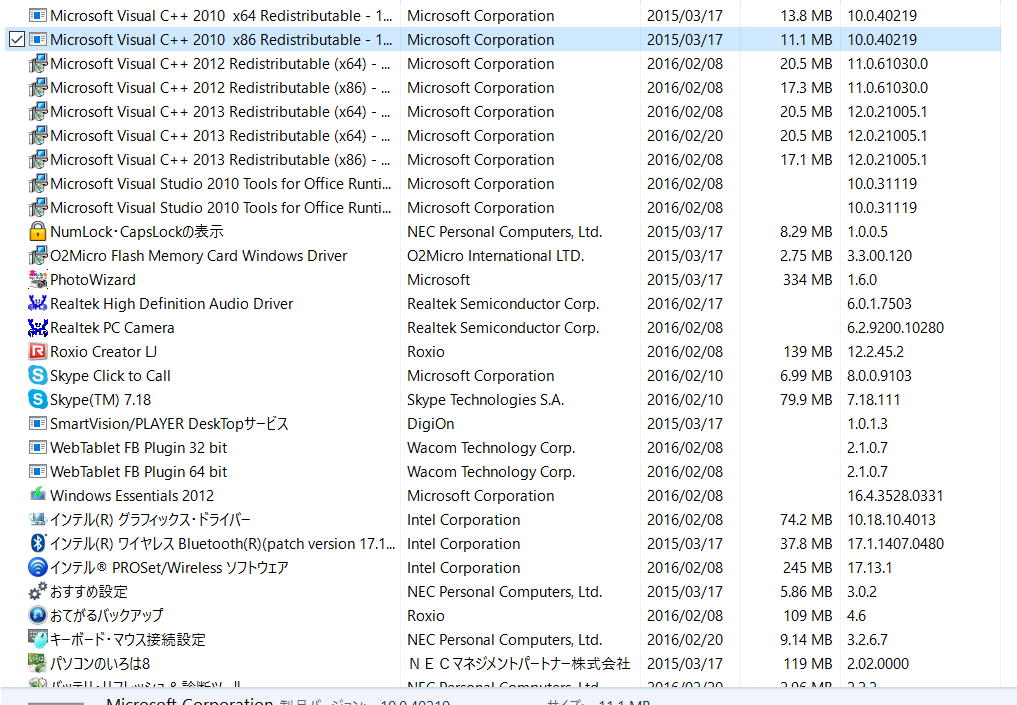The image size is (1017, 705).
Task: Select インテル(R) グラフィックス・ドライバー name
Action: 150,520
